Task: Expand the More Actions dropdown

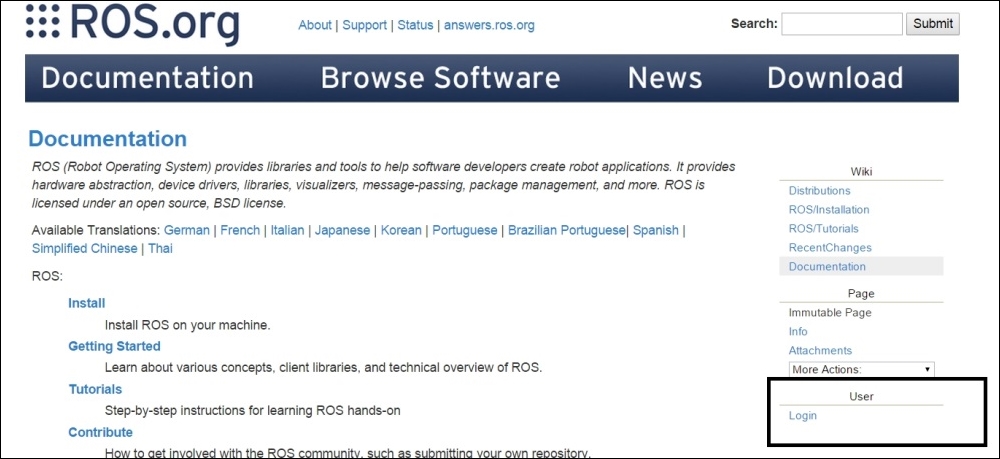Action: tap(862, 369)
